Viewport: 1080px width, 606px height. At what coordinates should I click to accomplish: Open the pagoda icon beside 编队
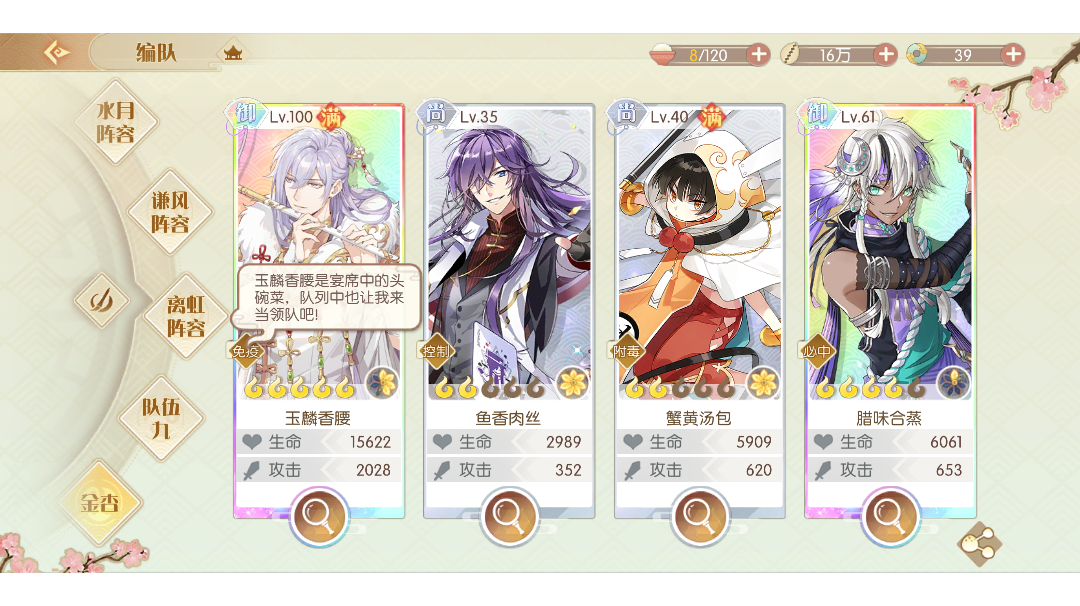coord(233,52)
